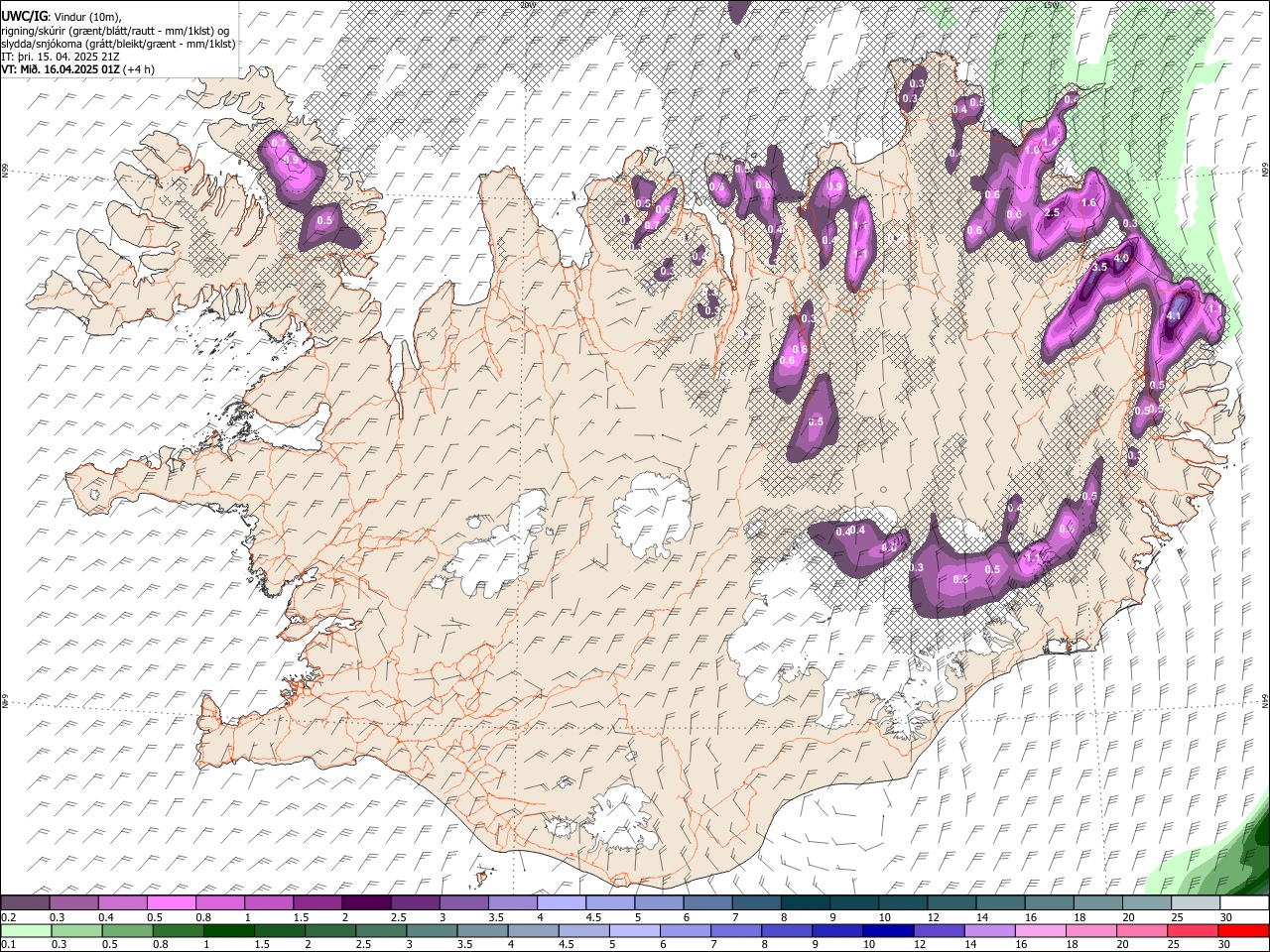Click the '4.1' snowfall value on the map
Image resolution: width=1270 pixels, height=952 pixels.
[x=1175, y=315]
